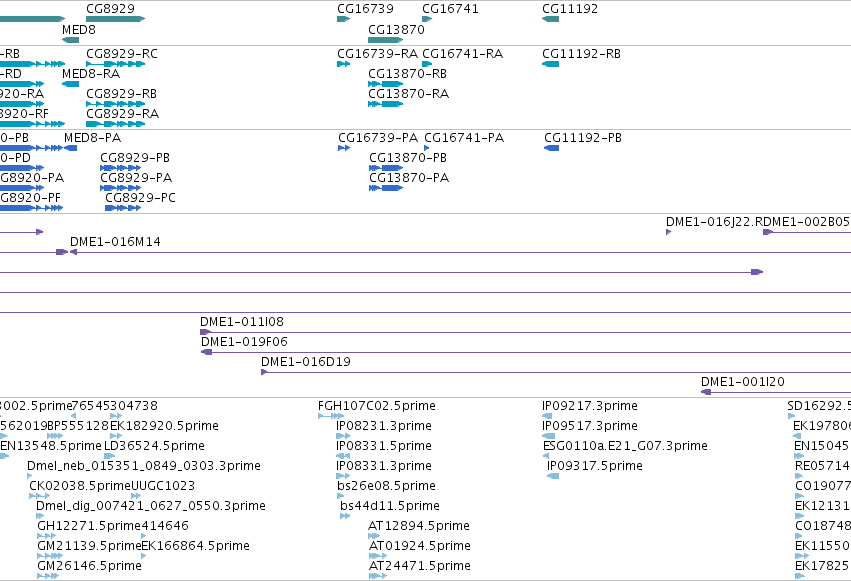Open transcript CG8929-RA

coord(116,124)
